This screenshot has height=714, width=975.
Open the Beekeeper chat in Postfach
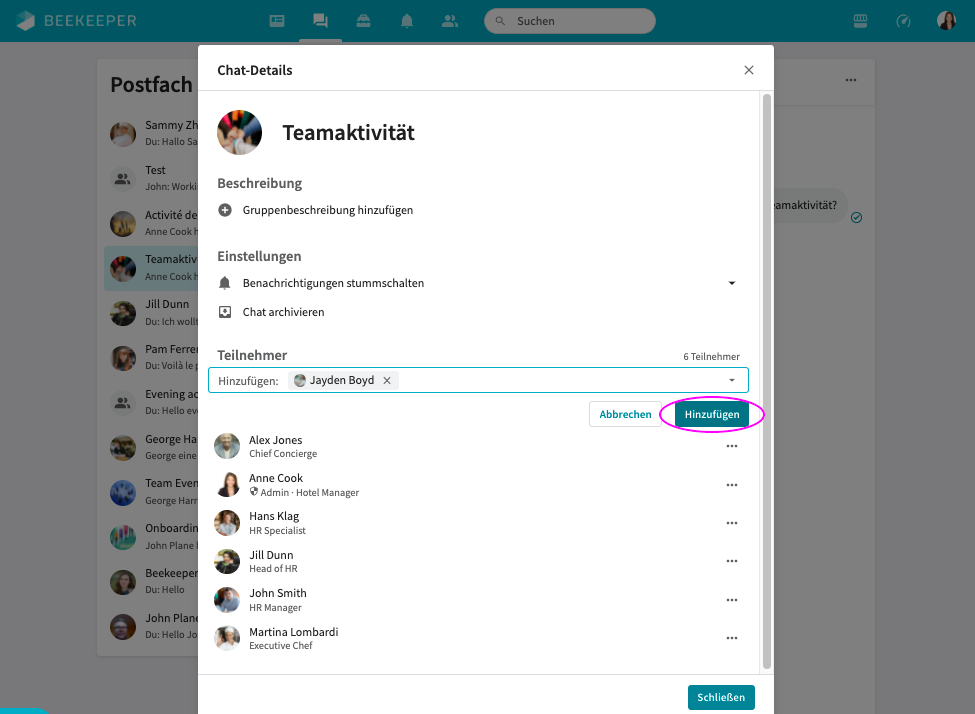click(x=153, y=581)
